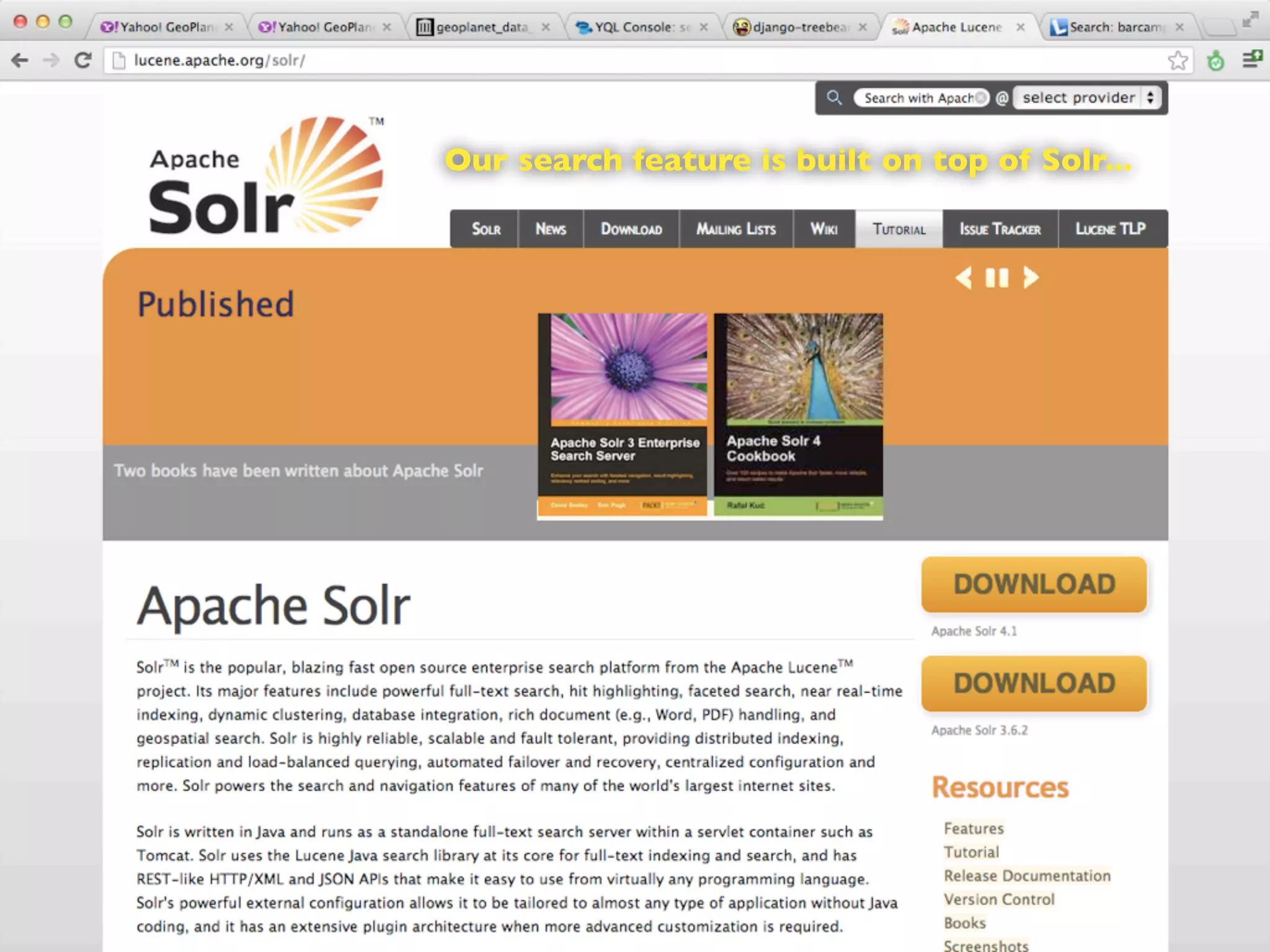Open the Release Documentation link
Image resolution: width=1270 pixels, height=952 pixels.
point(1027,876)
